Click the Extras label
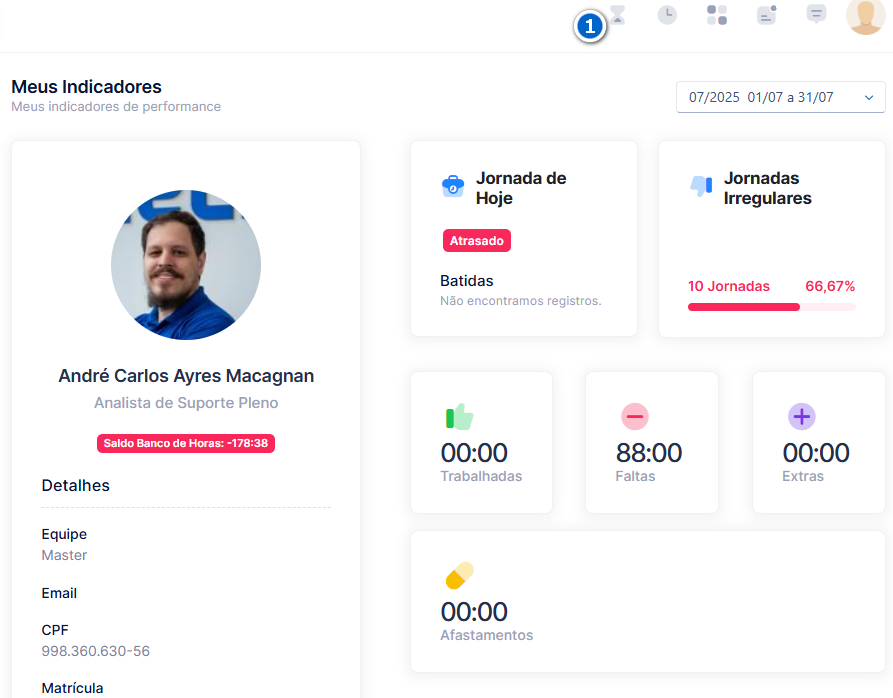Screen dimensions: 893x698 pos(802,476)
